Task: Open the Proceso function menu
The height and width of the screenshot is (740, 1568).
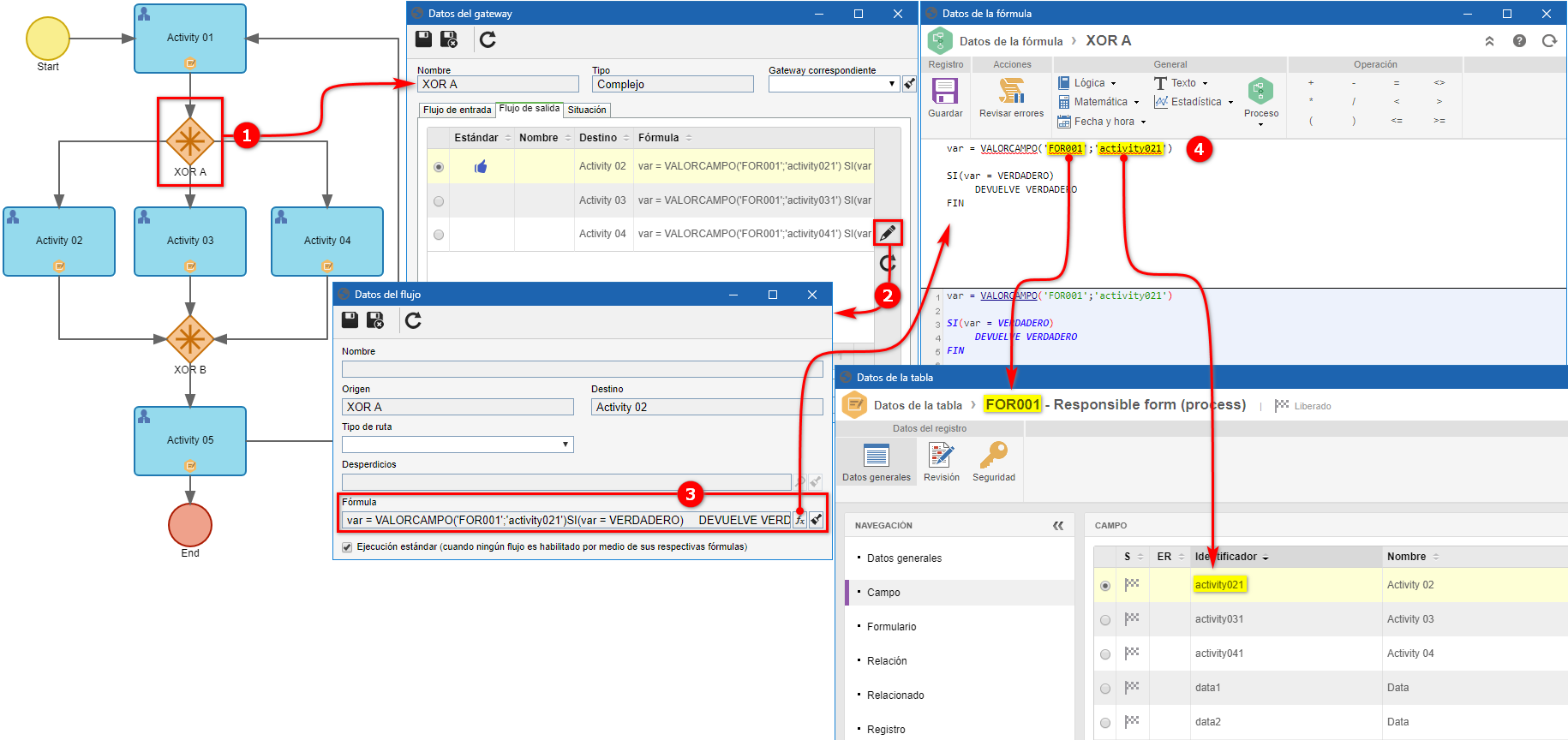Action: [1260, 101]
